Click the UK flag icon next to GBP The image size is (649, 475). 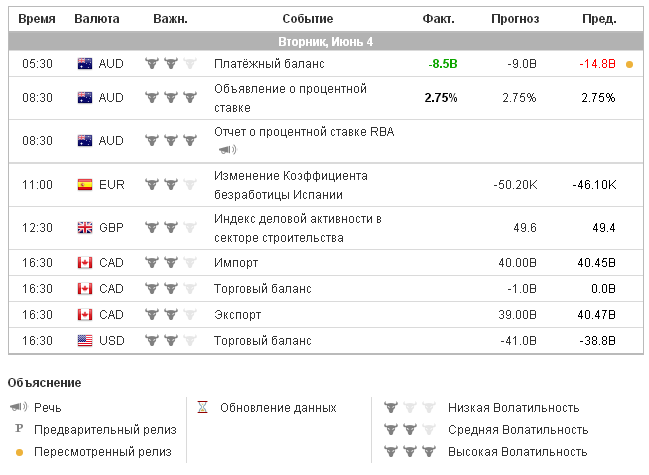click(85, 228)
